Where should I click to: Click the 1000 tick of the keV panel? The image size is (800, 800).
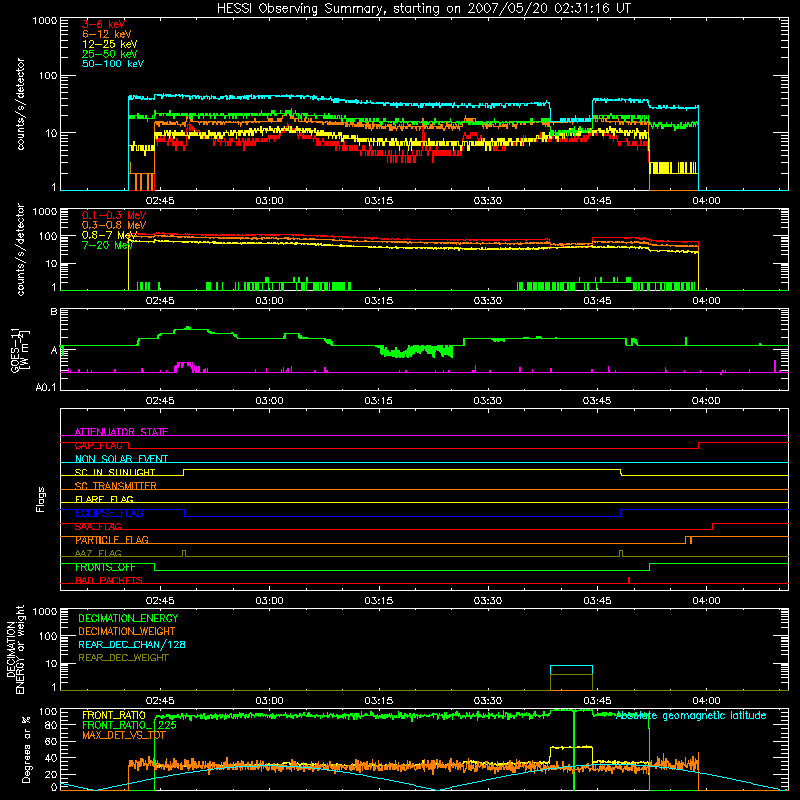(45, 20)
